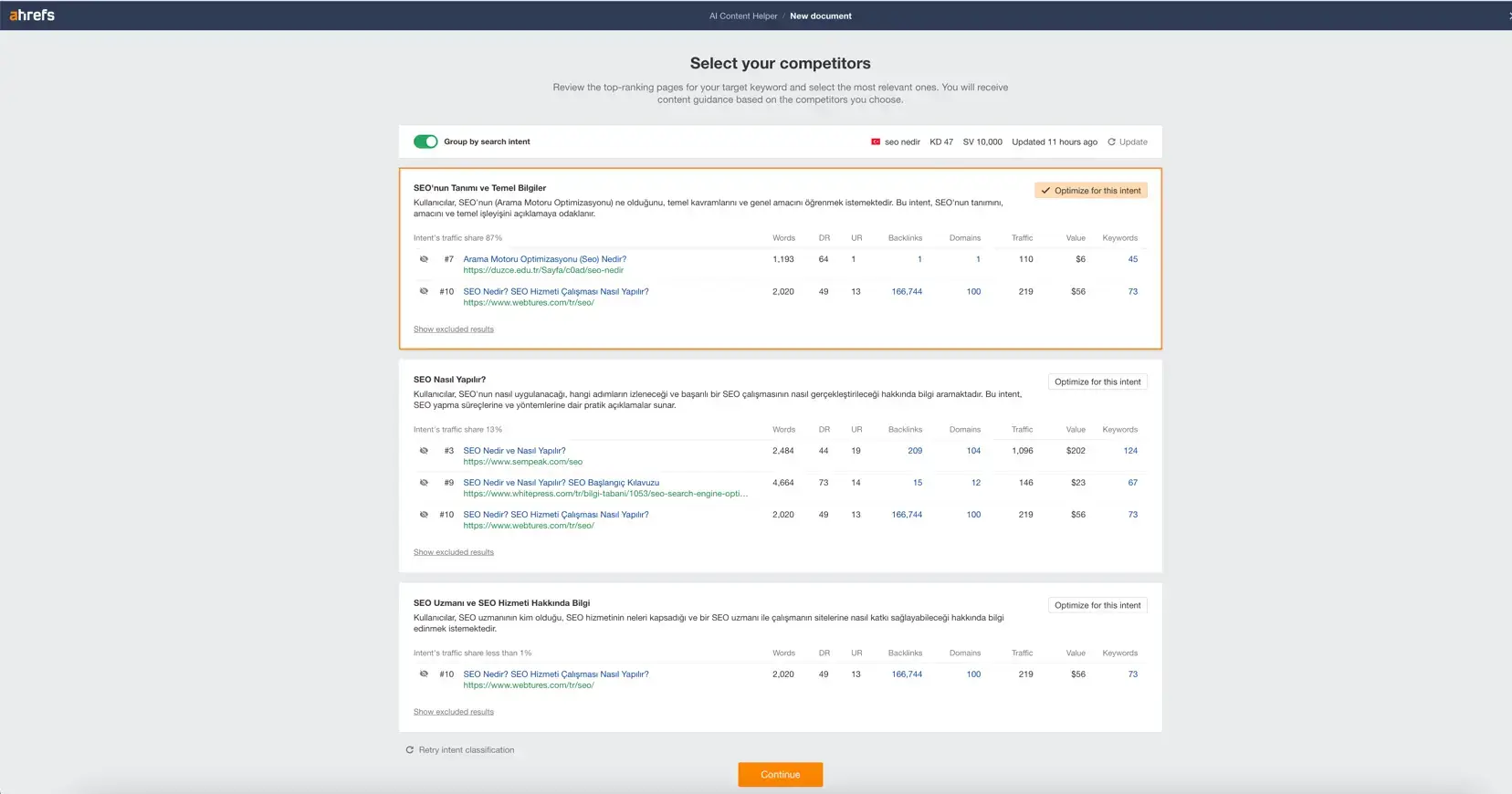Show excluded results in SEO Nasıl Yapılır group
This screenshot has height=794, width=1512.
click(453, 552)
